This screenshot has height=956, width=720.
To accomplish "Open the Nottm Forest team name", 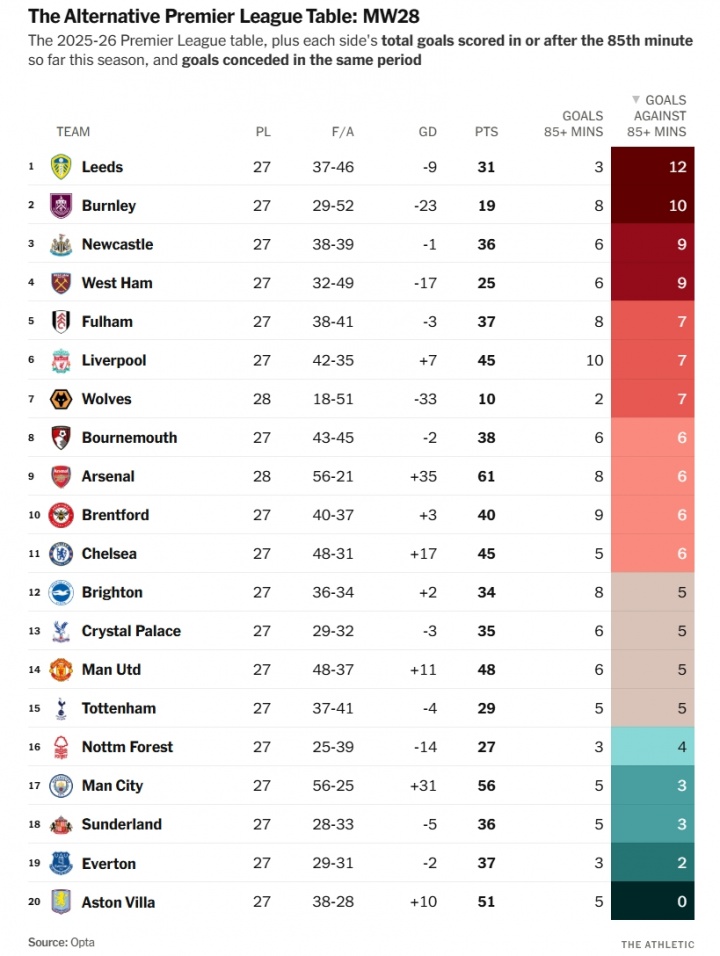I will pos(127,747).
